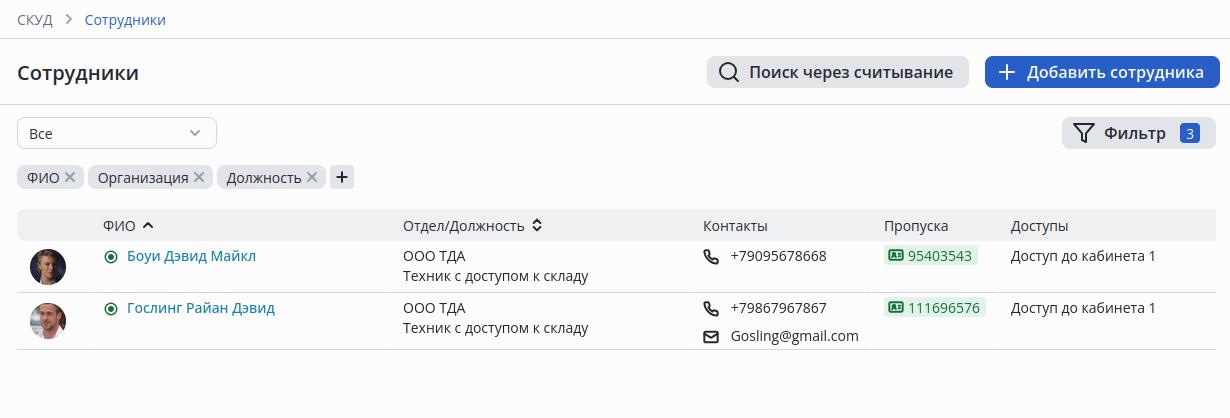Click avatar photo of Гослинг Райан Дэвид

point(48,320)
